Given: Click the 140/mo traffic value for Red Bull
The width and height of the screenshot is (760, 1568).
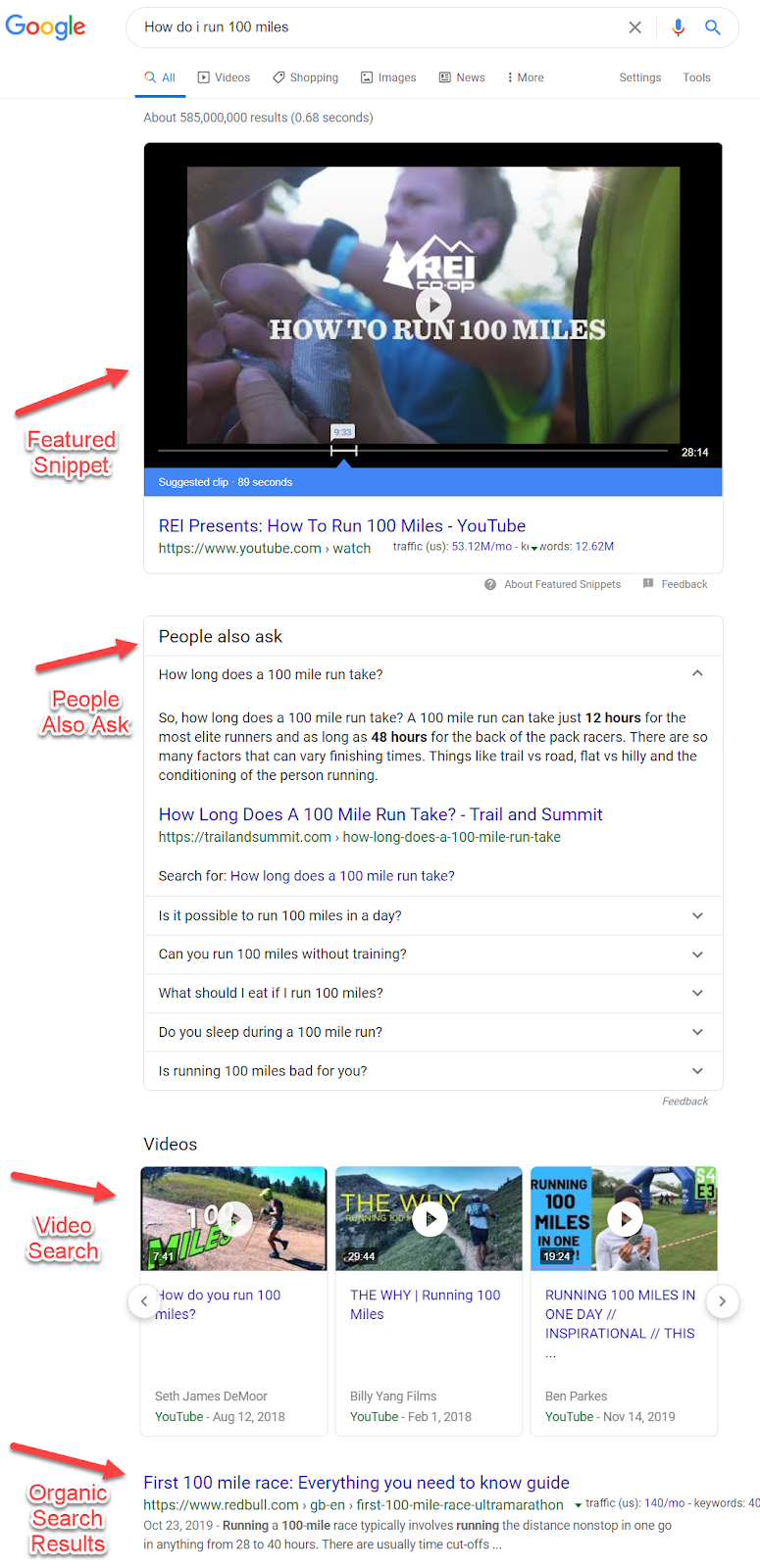Looking at the screenshot, I should pyautogui.click(x=664, y=1503).
